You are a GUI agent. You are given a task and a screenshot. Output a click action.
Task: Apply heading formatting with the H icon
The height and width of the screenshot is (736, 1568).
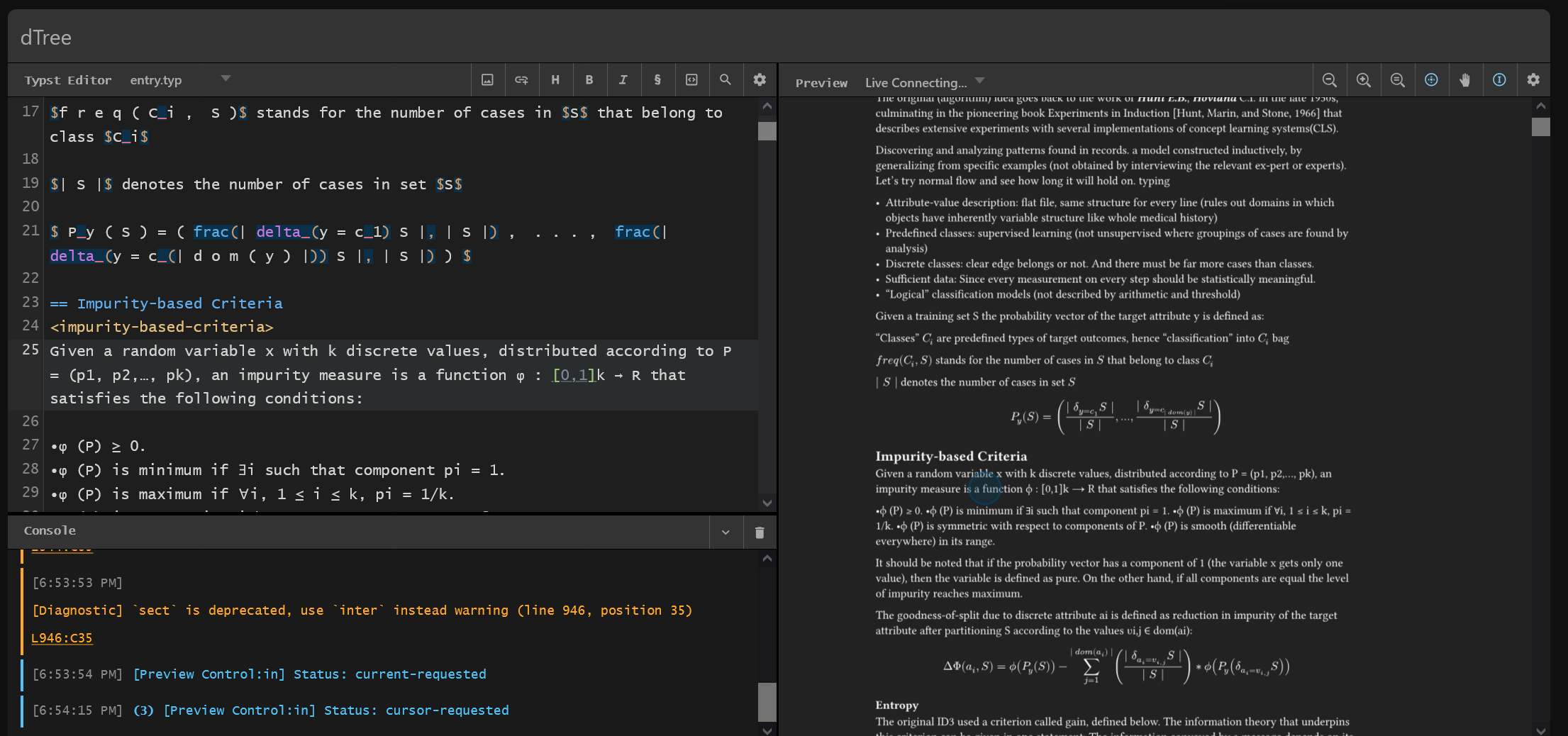point(556,80)
